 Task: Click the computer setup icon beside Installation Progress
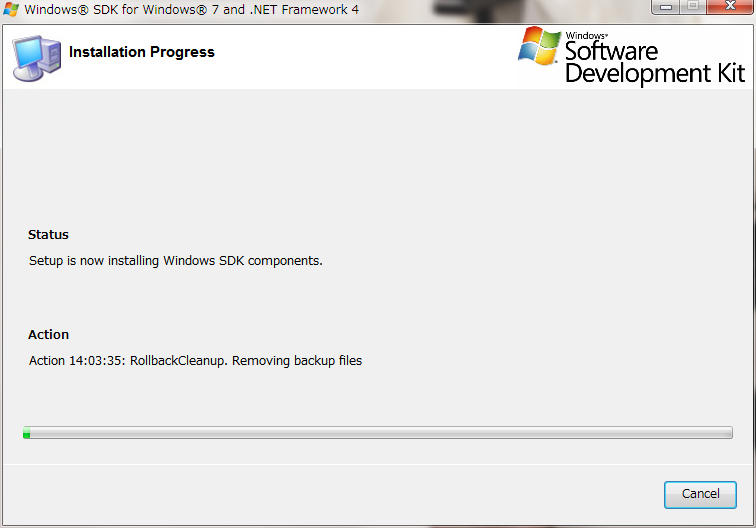37,58
